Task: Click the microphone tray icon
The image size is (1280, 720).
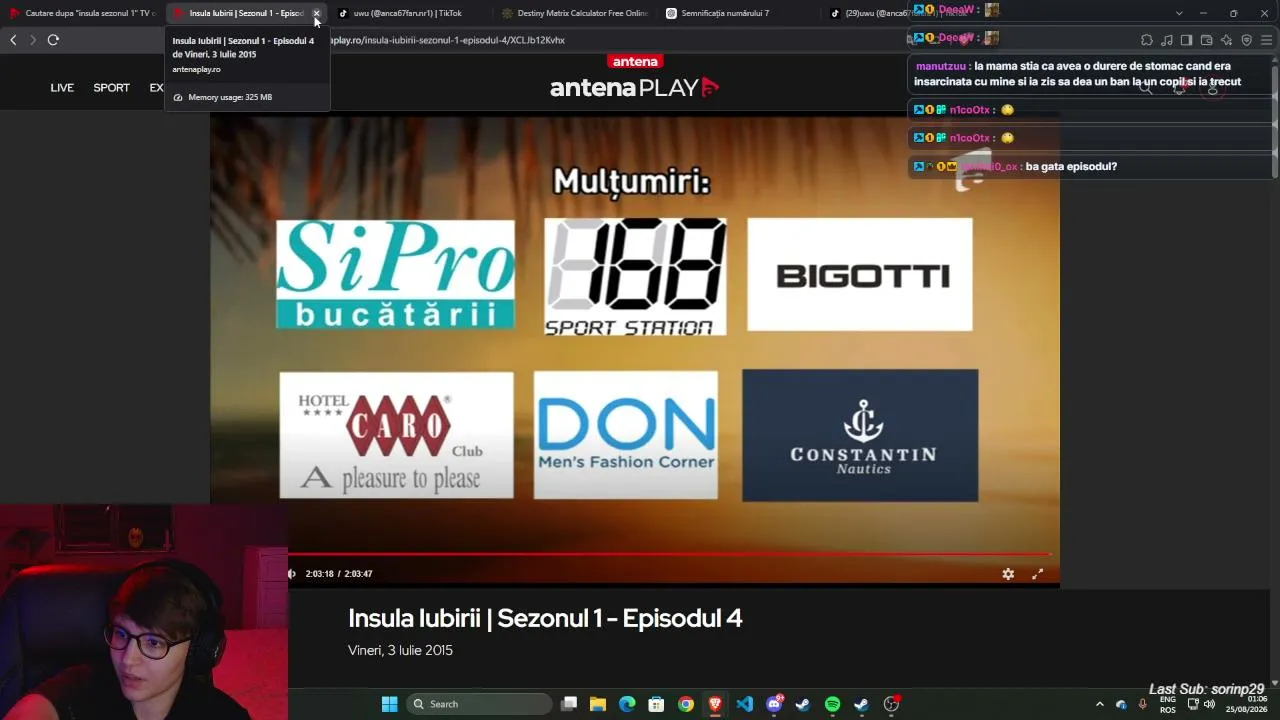Action: pyautogui.click(x=1142, y=704)
